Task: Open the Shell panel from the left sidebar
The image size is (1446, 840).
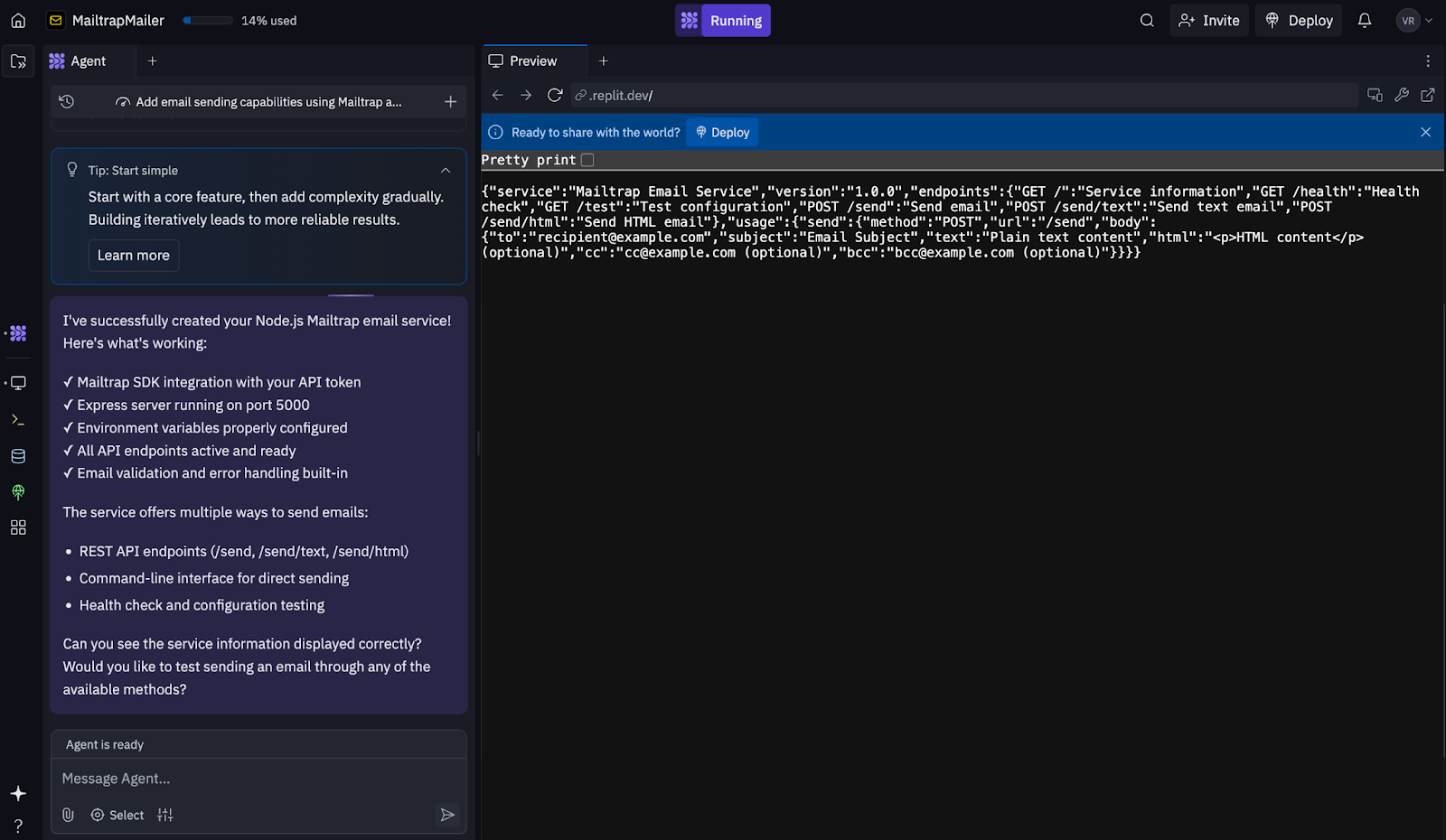Action: [18, 419]
